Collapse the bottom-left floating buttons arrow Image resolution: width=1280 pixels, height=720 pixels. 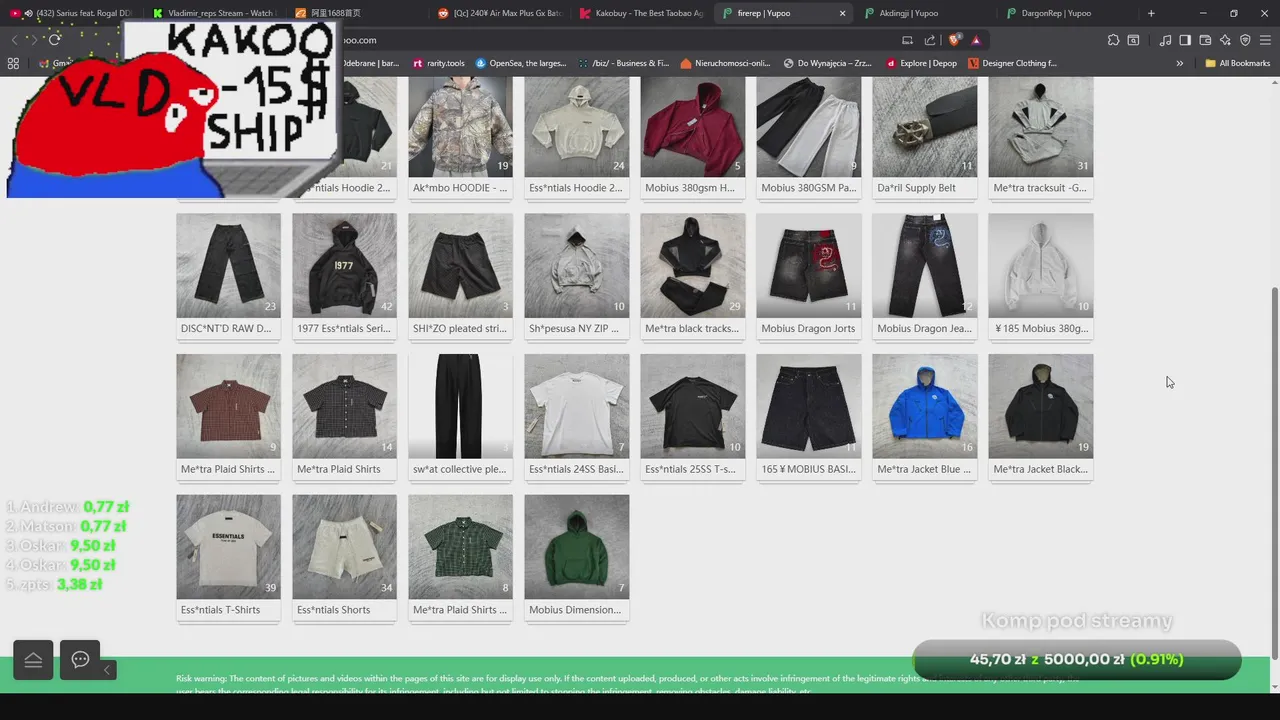point(107,669)
